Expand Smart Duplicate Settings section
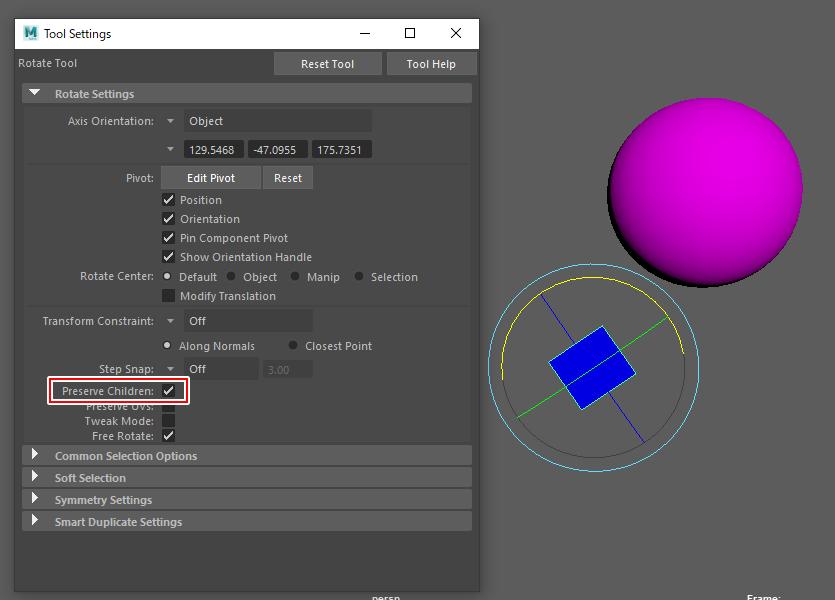The height and width of the screenshot is (600, 835). [36, 521]
